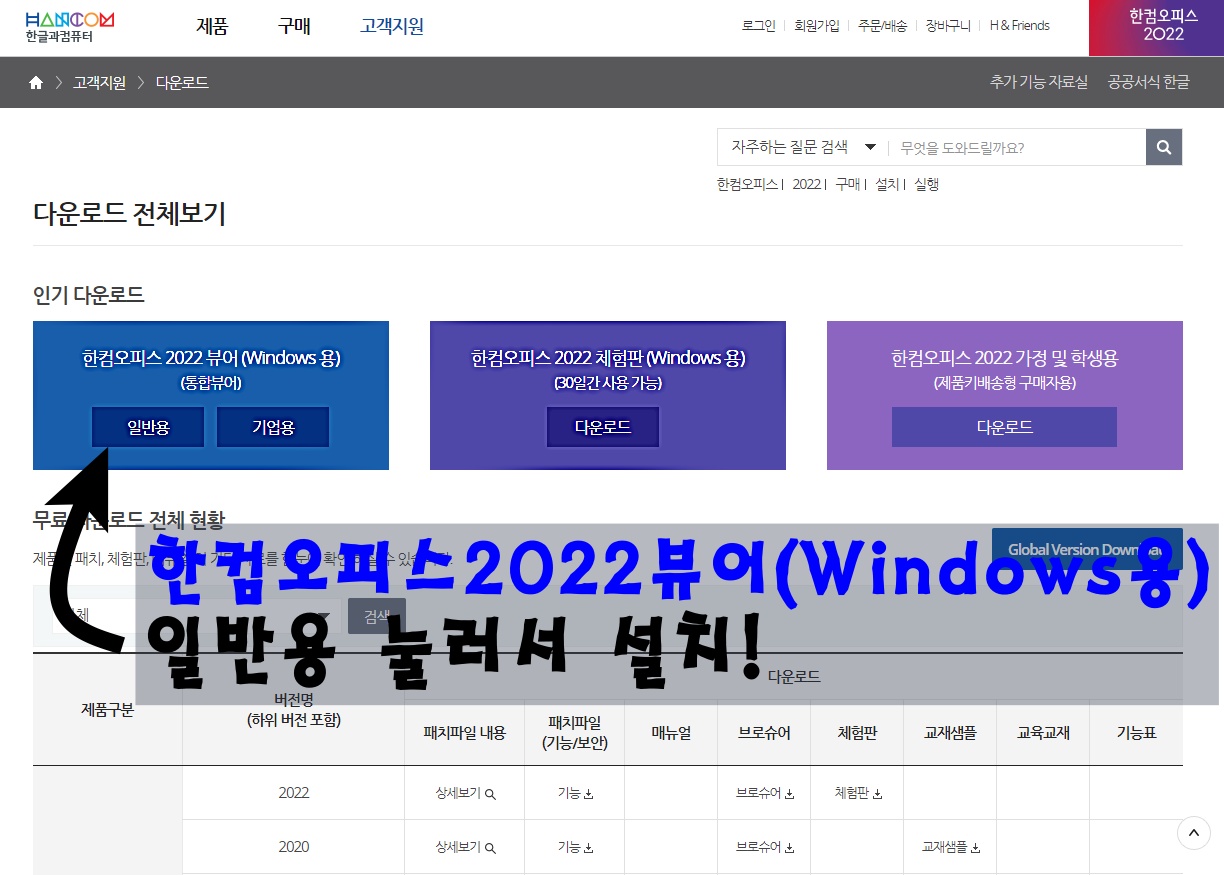Click the 로그인 link

click(x=758, y=26)
